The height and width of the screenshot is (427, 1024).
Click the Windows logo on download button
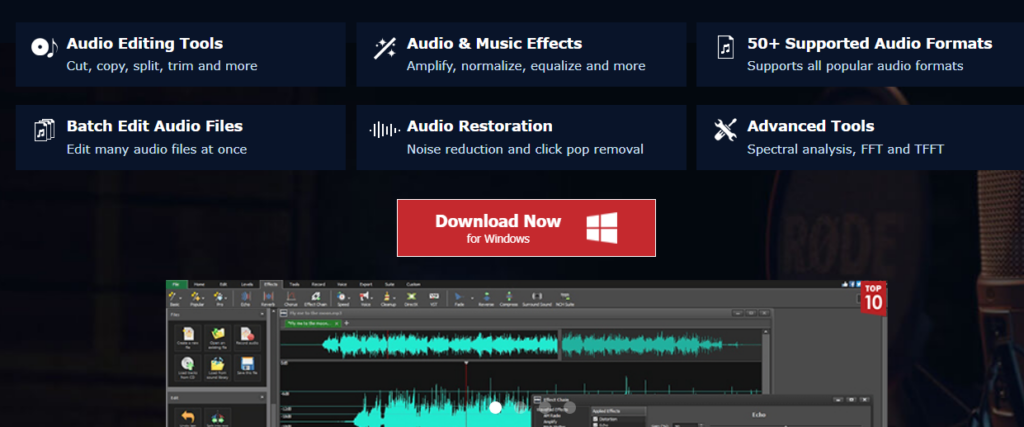[x=601, y=228]
